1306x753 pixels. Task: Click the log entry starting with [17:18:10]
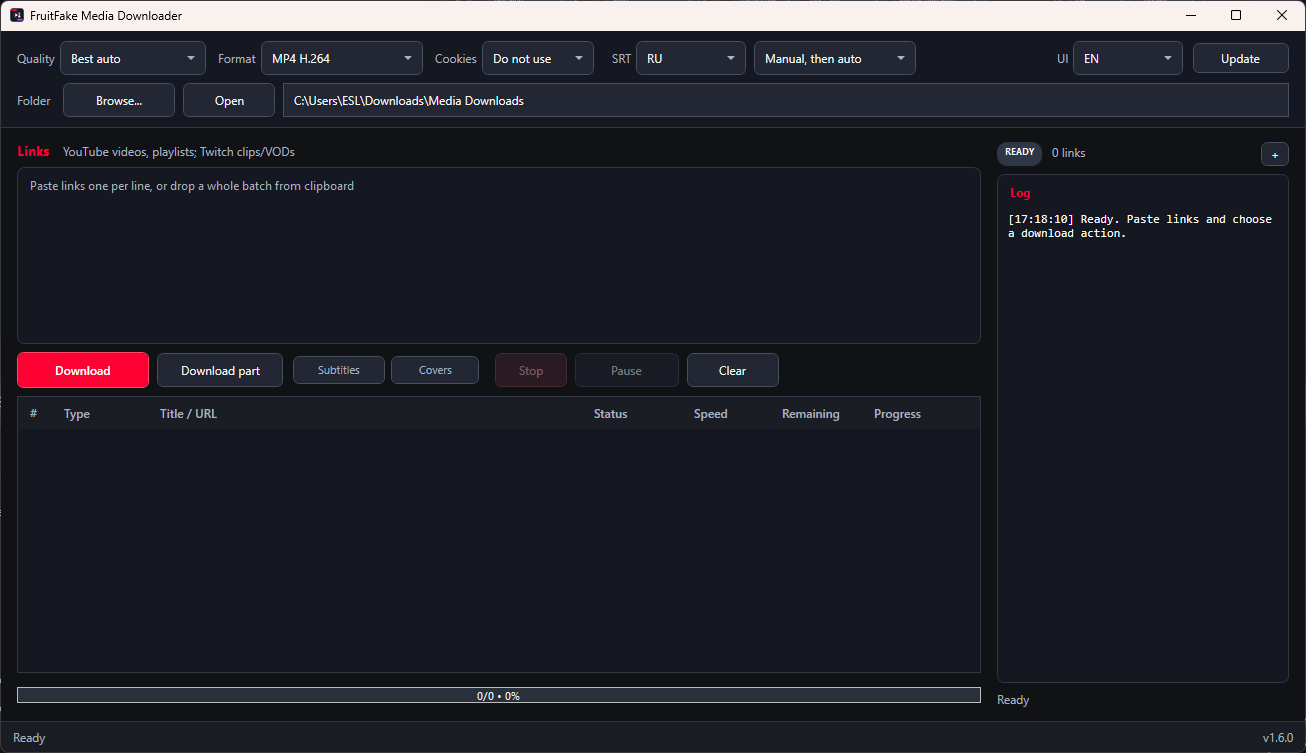(x=1140, y=226)
